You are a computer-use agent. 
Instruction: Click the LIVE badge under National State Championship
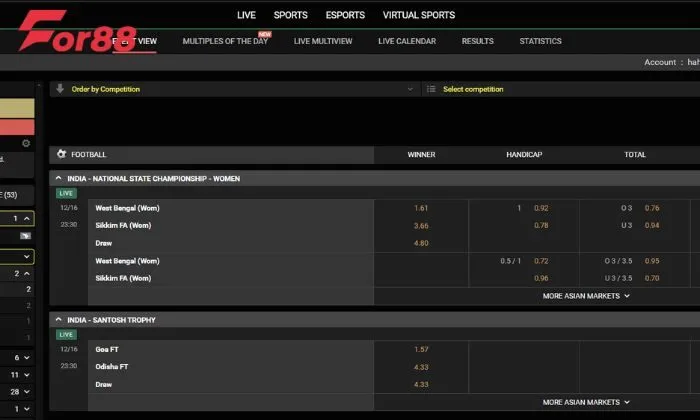point(66,193)
